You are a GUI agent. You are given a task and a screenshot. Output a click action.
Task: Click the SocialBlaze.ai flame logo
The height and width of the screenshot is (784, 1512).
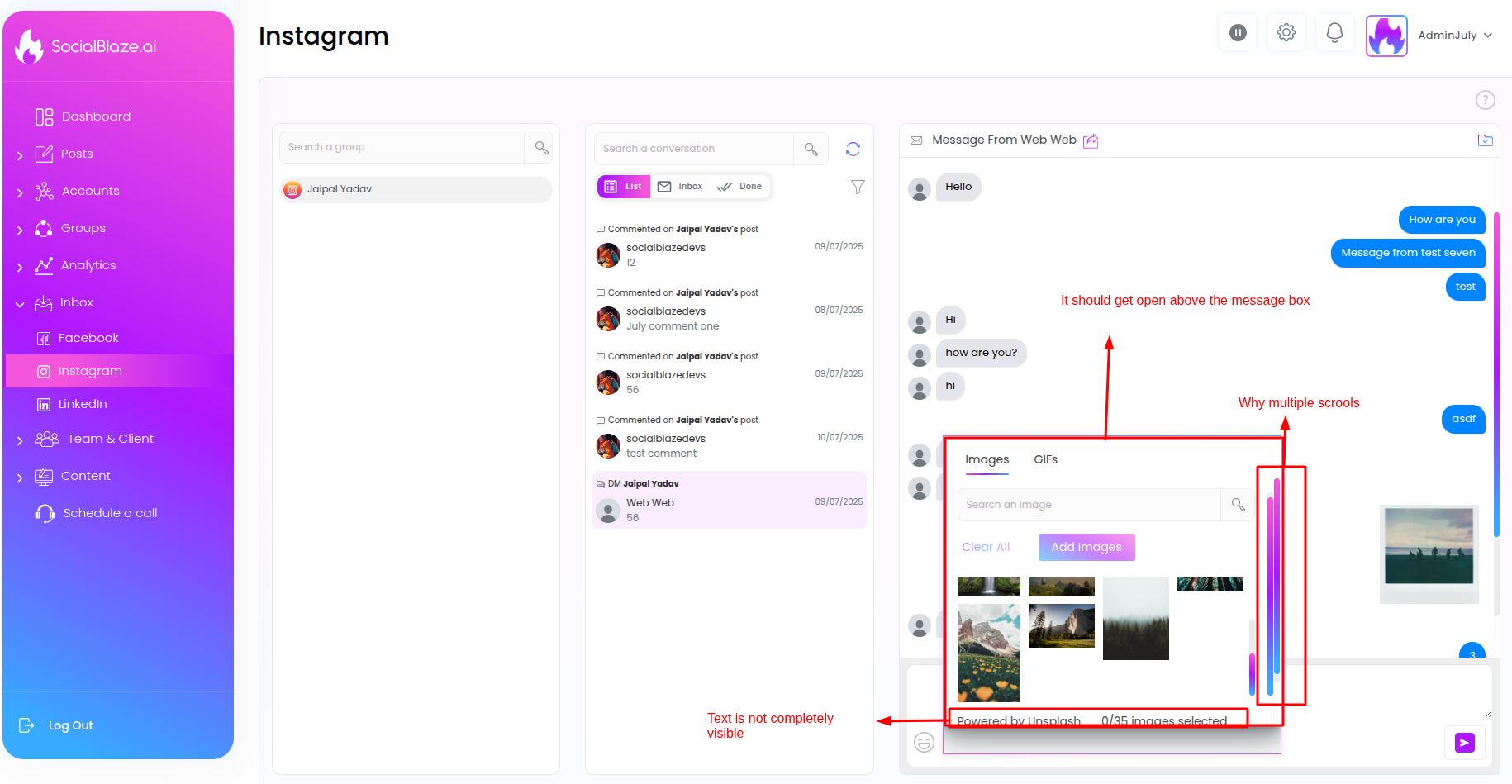point(30,46)
